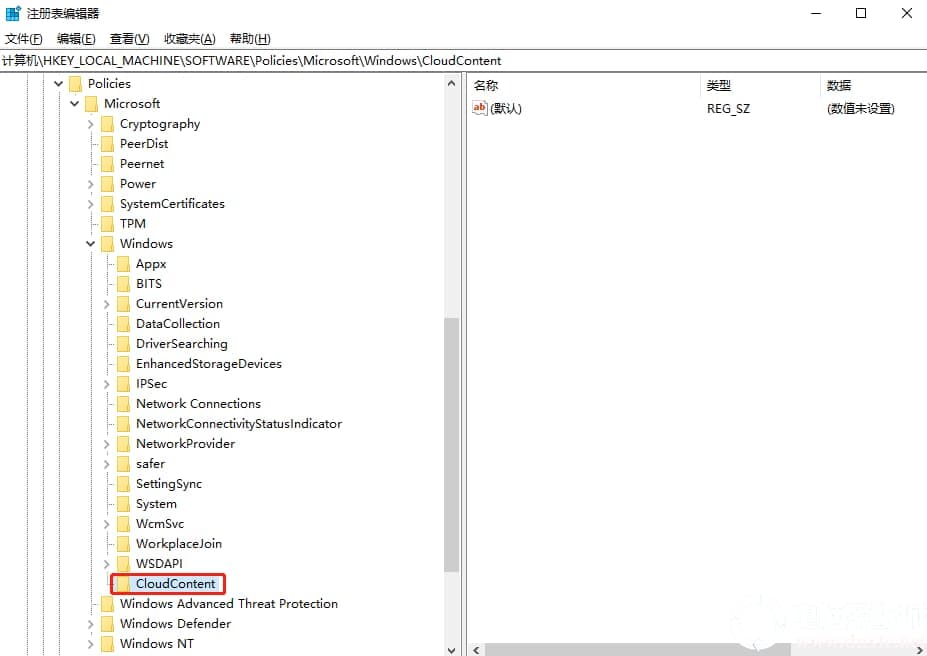Expand the Power key

coord(90,184)
